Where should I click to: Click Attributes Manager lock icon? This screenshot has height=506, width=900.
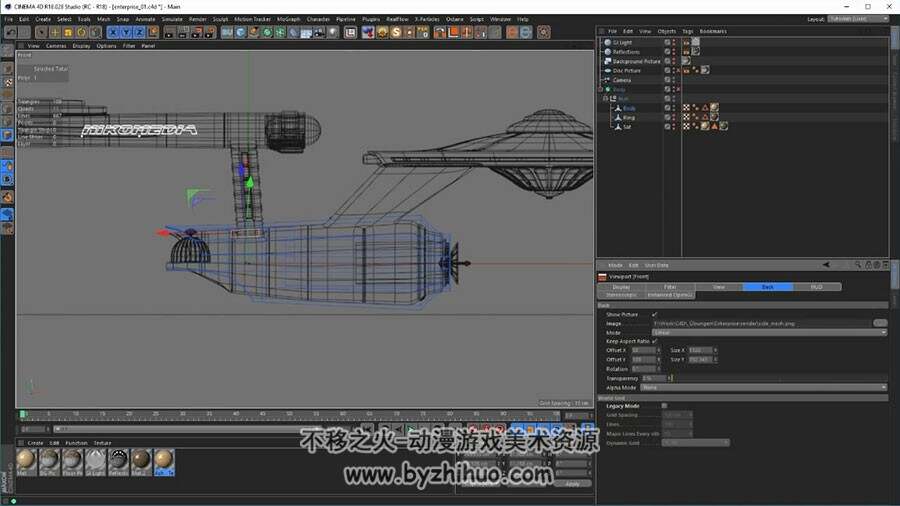[x=868, y=265]
